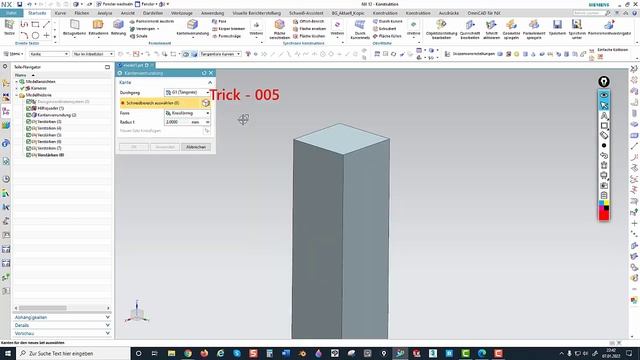Open Objektdarstellung bearbeiten

441,29
